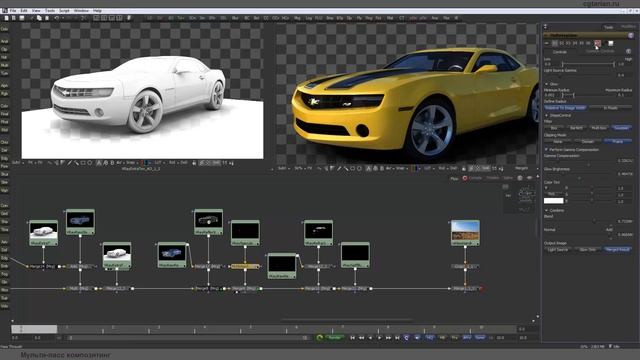
Task: Collapse the Glow section expander
Action: click(x=547, y=84)
